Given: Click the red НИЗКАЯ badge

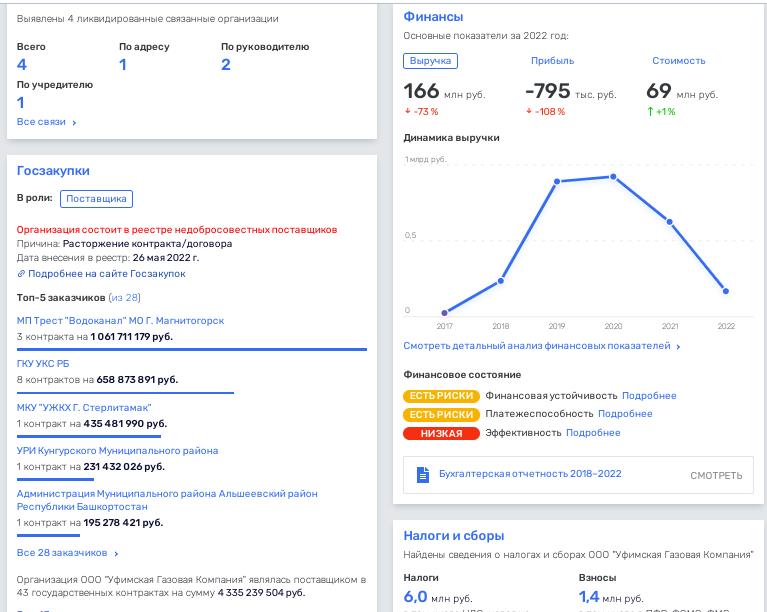Looking at the screenshot, I should click(x=441, y=433).
